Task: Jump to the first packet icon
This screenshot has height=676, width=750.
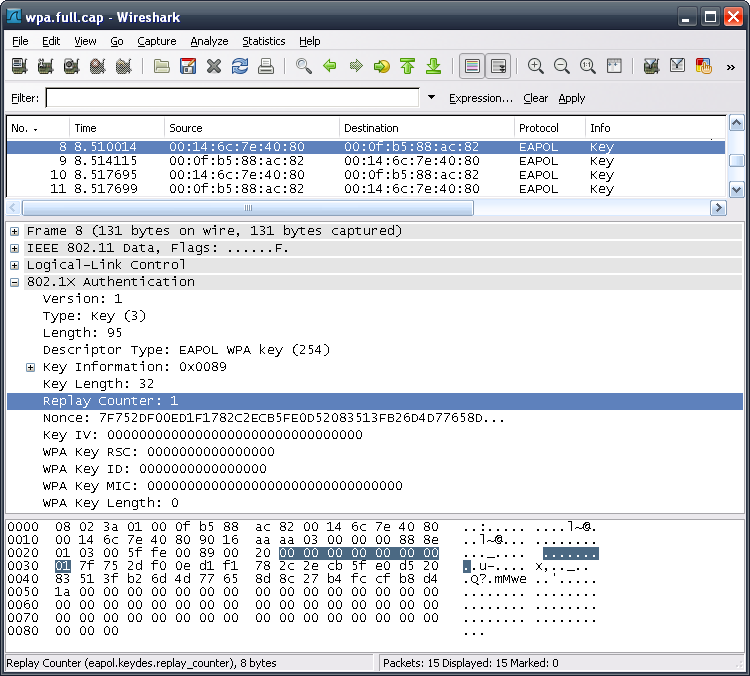Action: (408, 66)
